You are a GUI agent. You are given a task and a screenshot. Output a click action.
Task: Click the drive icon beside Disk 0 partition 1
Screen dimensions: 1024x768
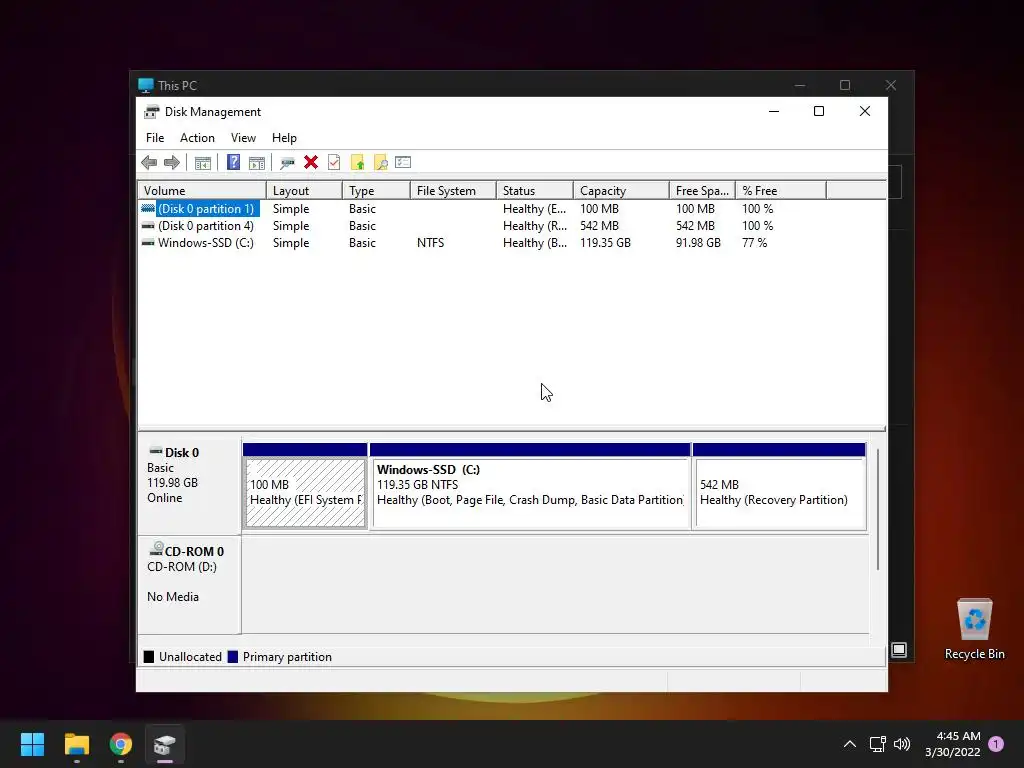[148, 208]
